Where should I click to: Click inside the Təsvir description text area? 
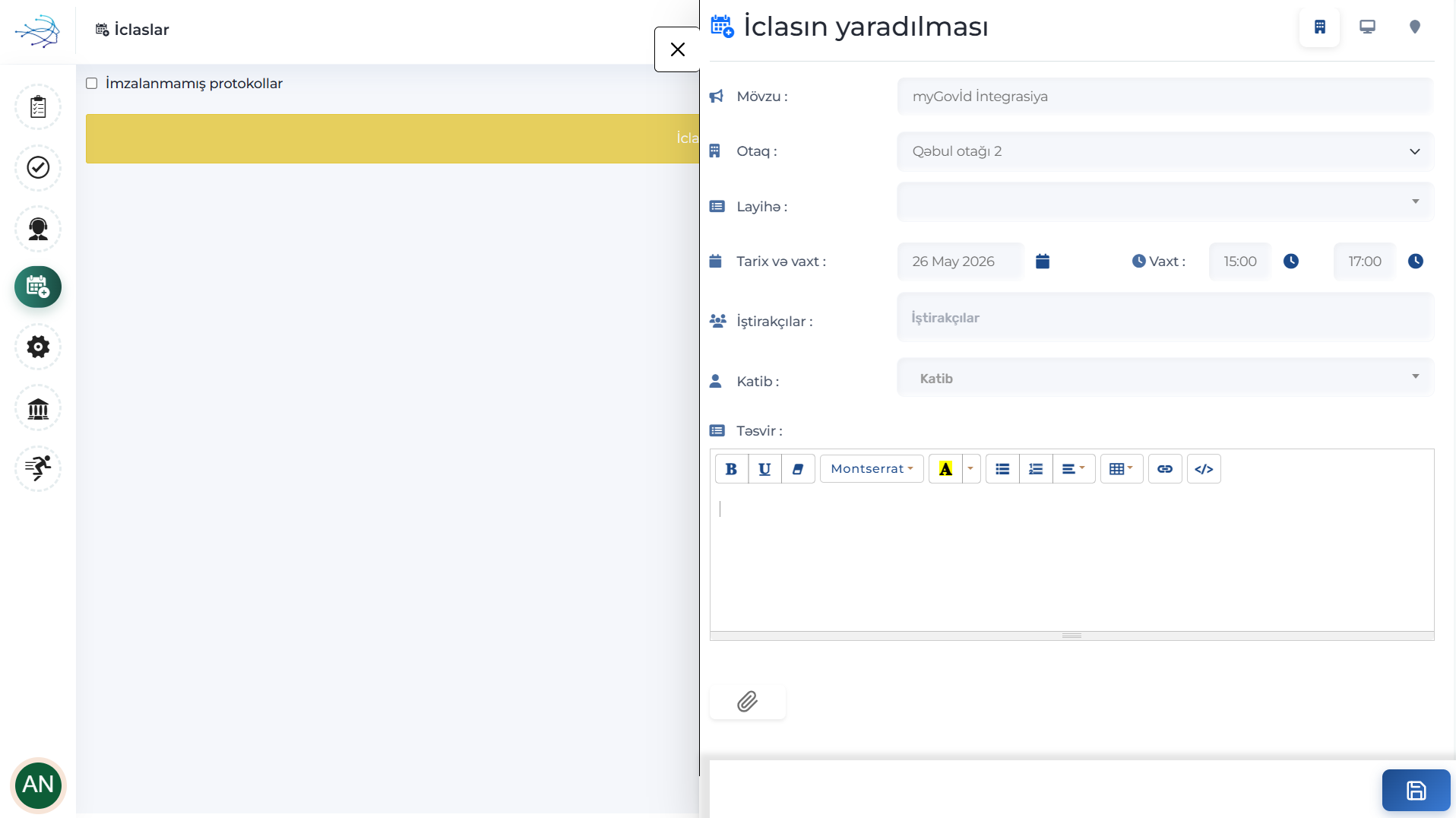click(x=1071, y=561)
